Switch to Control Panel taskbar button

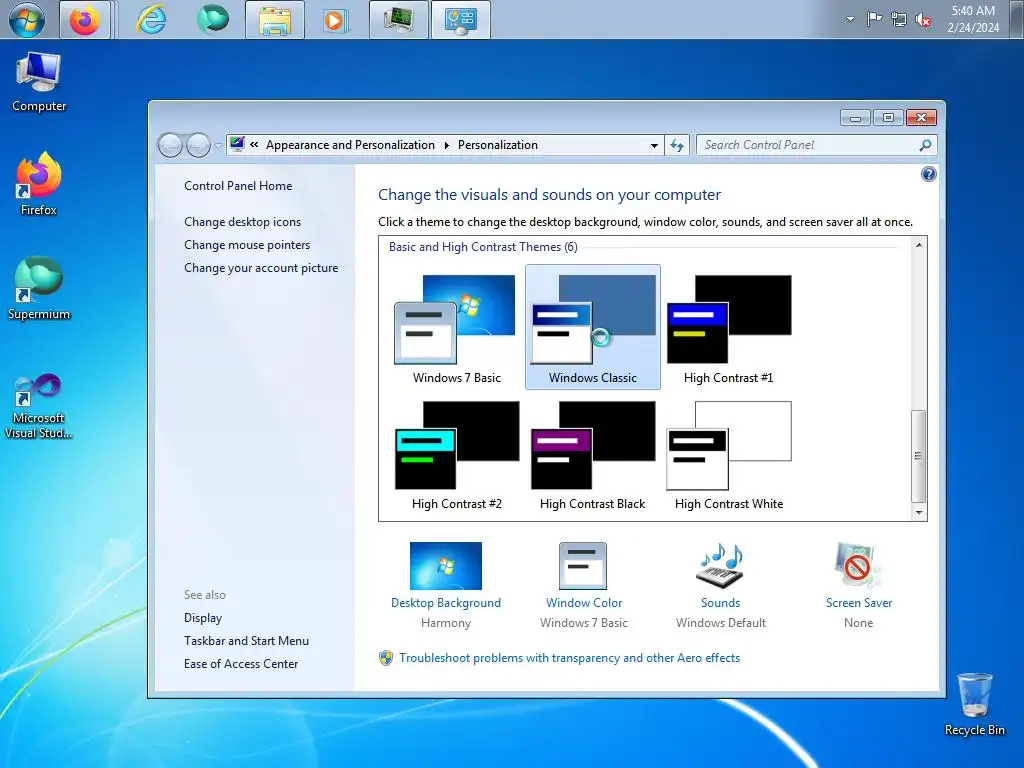[x=460, y=20]
